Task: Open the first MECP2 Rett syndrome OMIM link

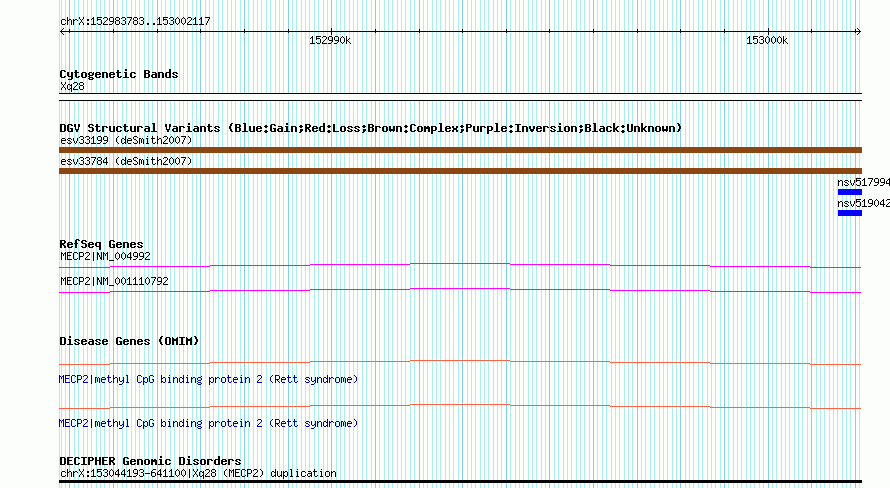Action: pos(208,380)
